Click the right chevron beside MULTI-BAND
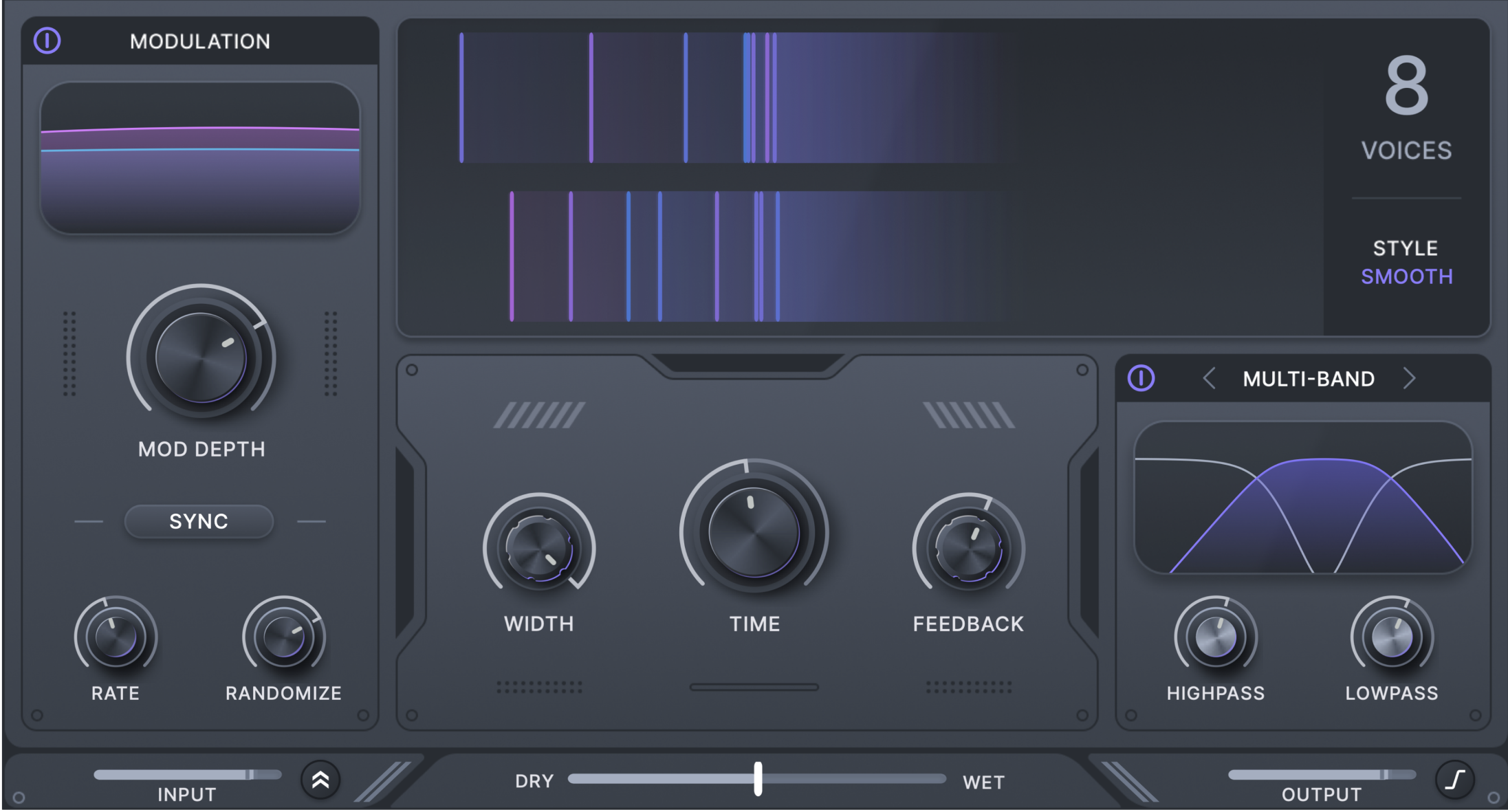 point(1409,378)
